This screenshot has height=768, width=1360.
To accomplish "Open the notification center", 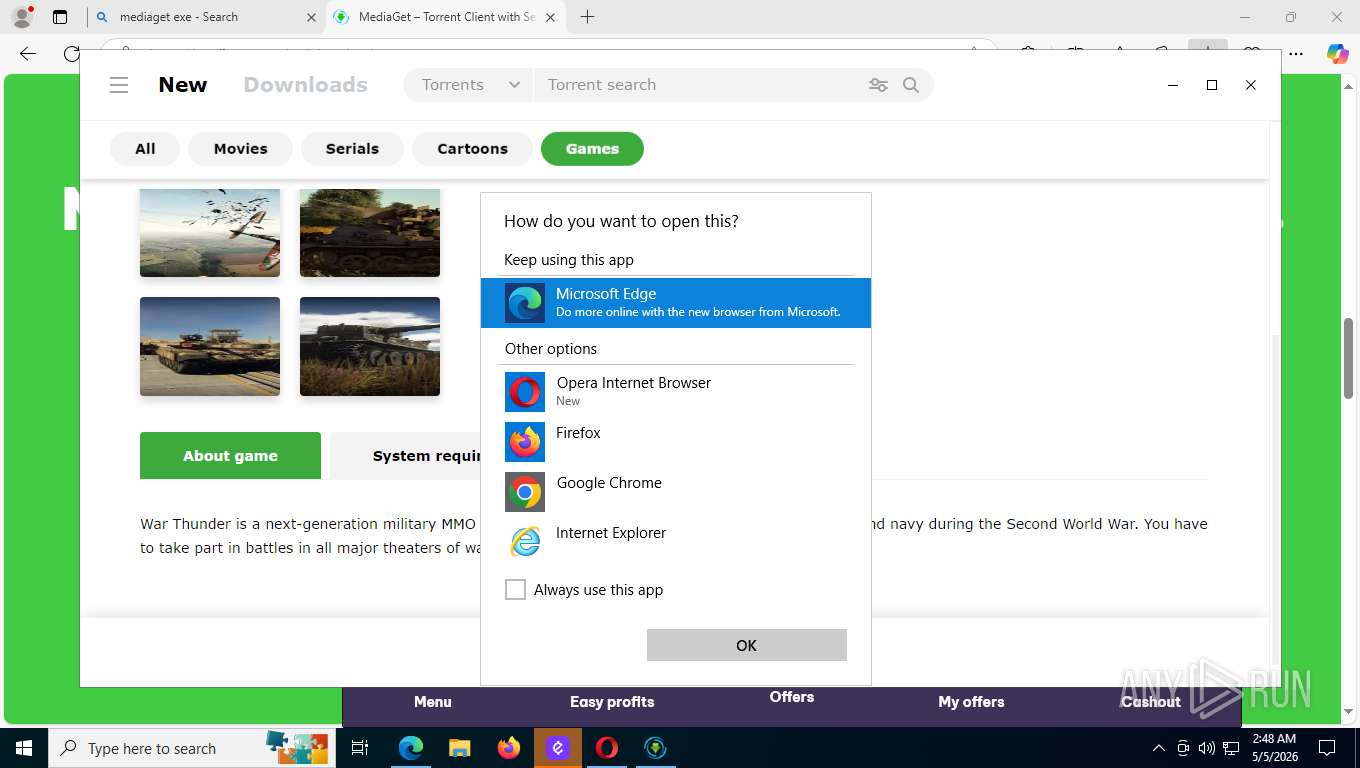I will click(1327, 748).
